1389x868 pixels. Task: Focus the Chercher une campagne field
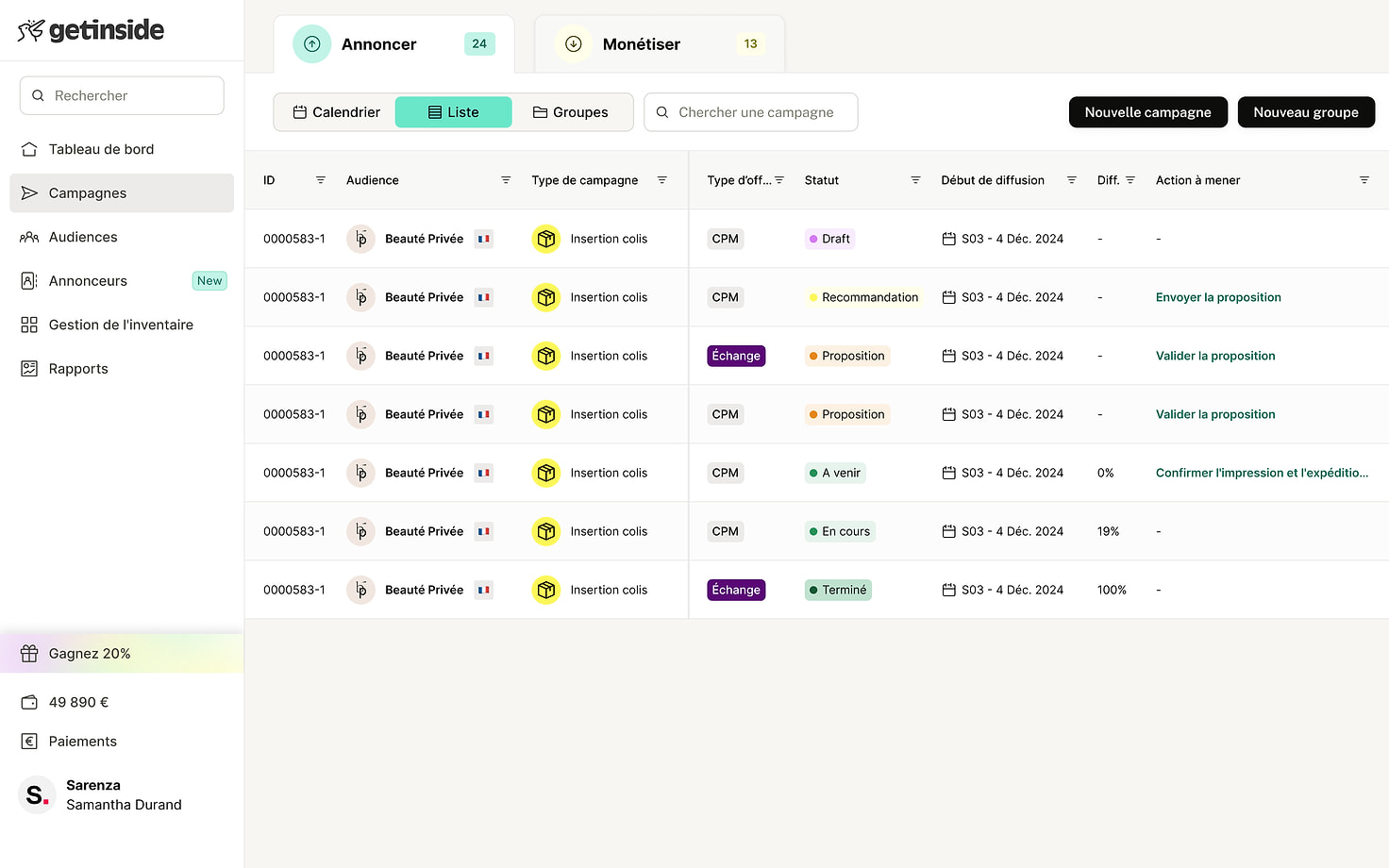pos(751,112)
